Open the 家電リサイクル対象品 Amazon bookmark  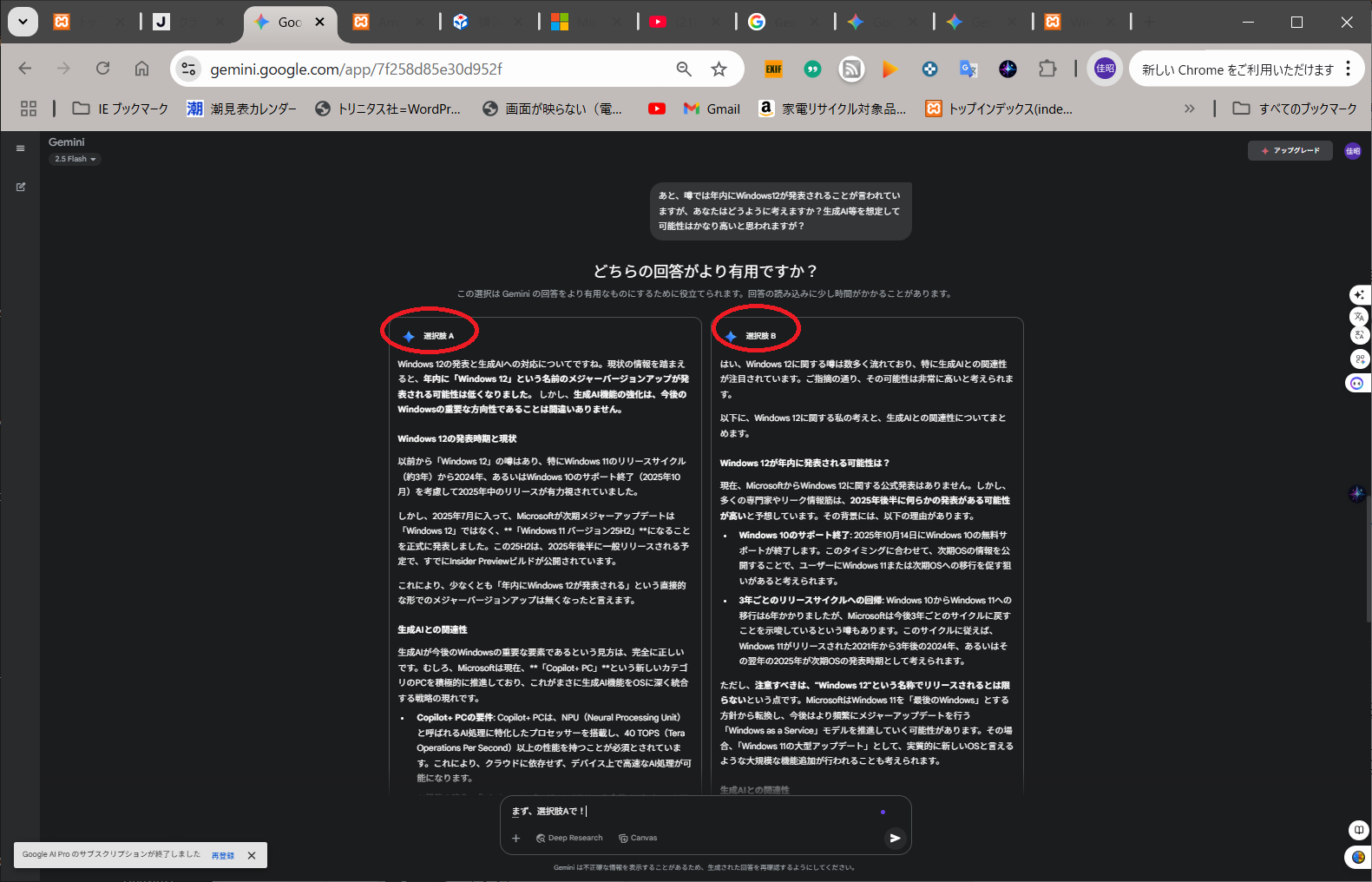tap(832, 109)
